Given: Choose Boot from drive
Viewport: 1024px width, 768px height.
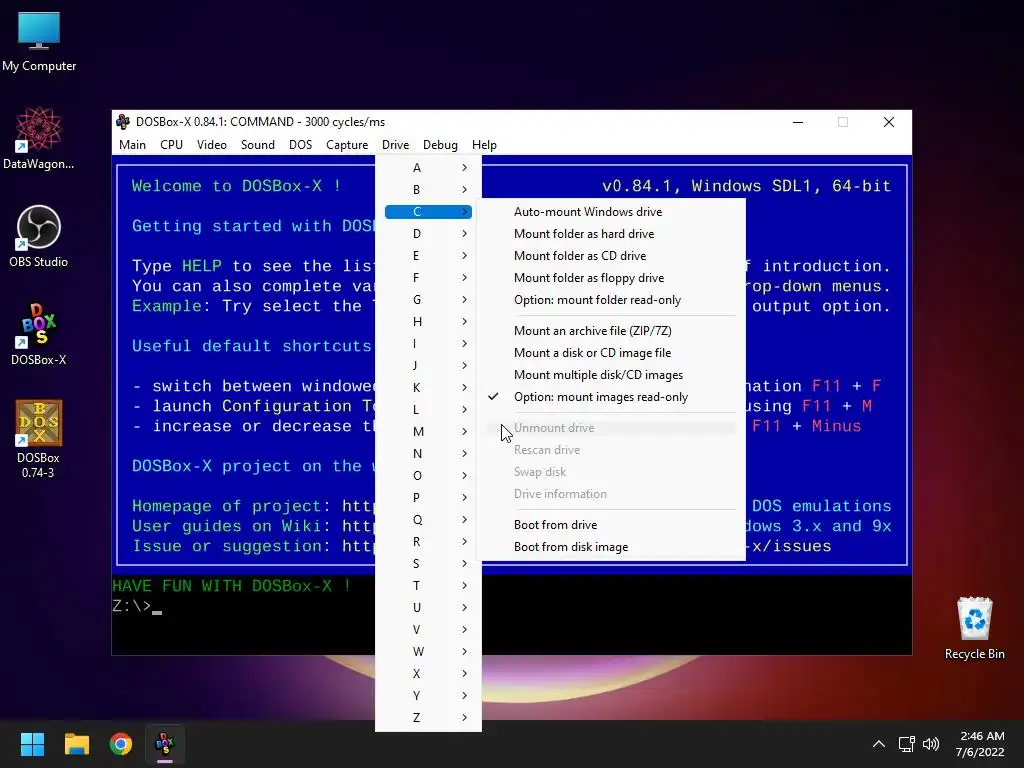Looking at the screenshot, I should (613, 524).
